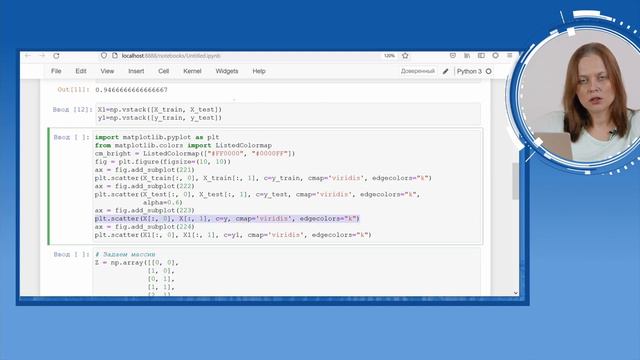Click the kernel status circle indicator
Screen dimensions: 640x360
(x=489, y=71)
